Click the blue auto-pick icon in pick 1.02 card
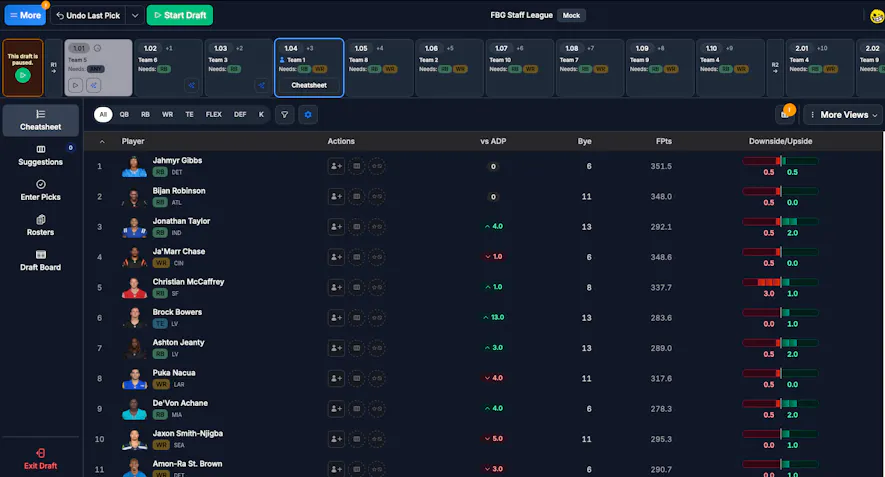The width and height of the screenshot is (885, 477). [x=191, y=85]
